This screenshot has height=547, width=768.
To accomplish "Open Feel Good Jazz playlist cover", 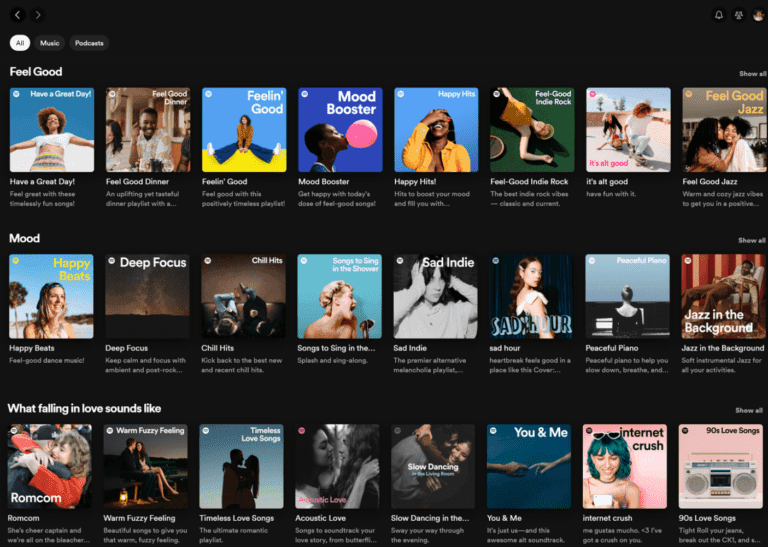I will pos(724,130).
